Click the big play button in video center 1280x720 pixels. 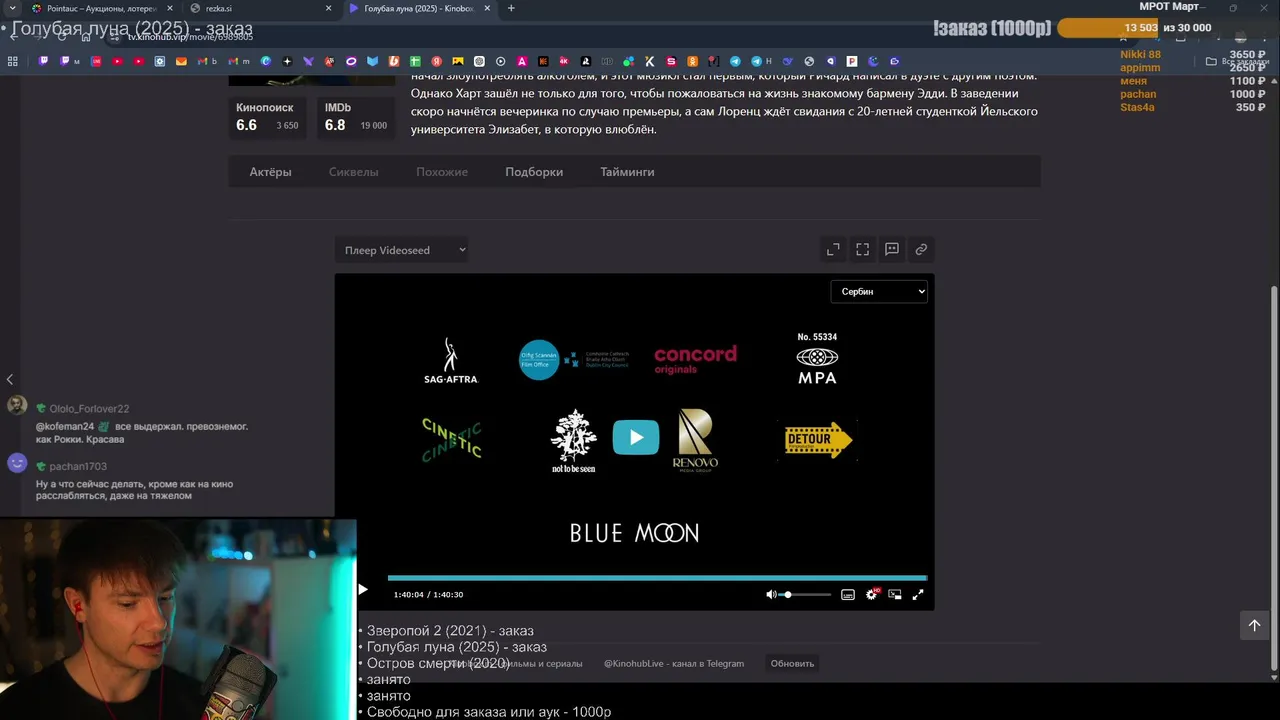click(x=636, y=438)
